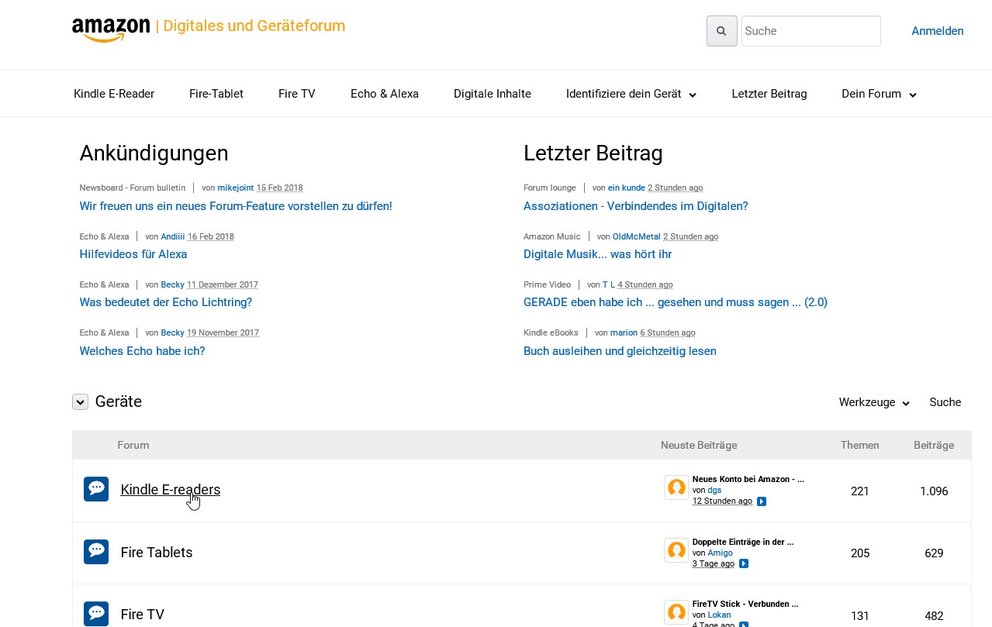Collapse the Geräte section with its arrow
This screenshot has width=992, height=627.
tap(80, 401)
